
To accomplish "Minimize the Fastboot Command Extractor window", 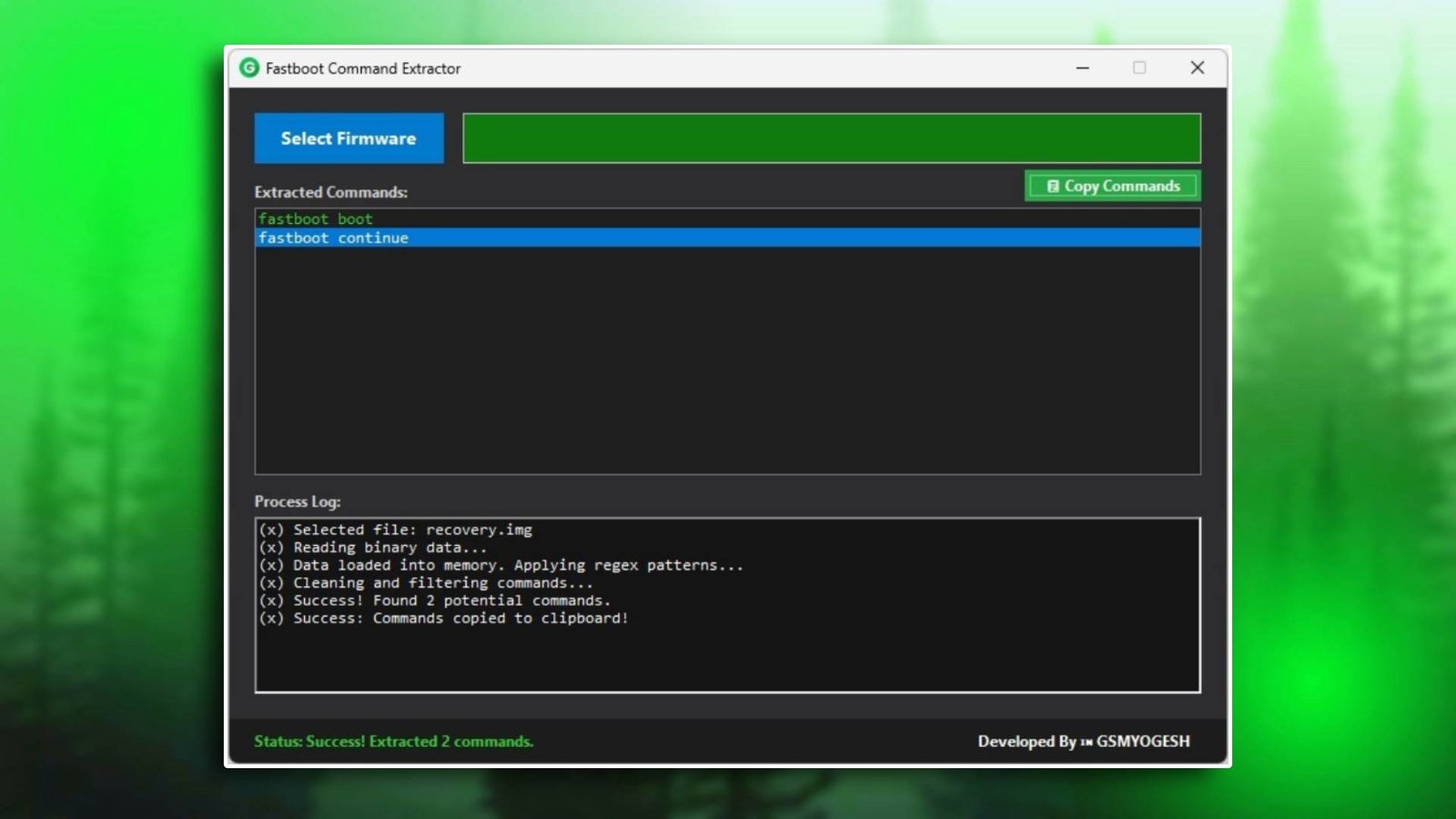I will click(1082, 68).
